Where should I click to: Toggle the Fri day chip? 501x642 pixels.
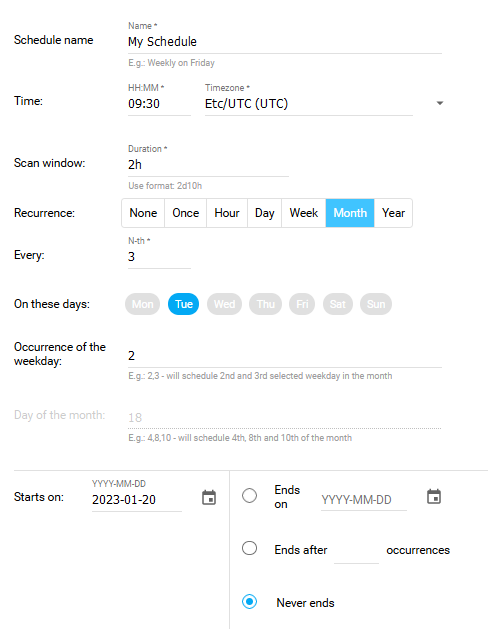tap(302, 304)
